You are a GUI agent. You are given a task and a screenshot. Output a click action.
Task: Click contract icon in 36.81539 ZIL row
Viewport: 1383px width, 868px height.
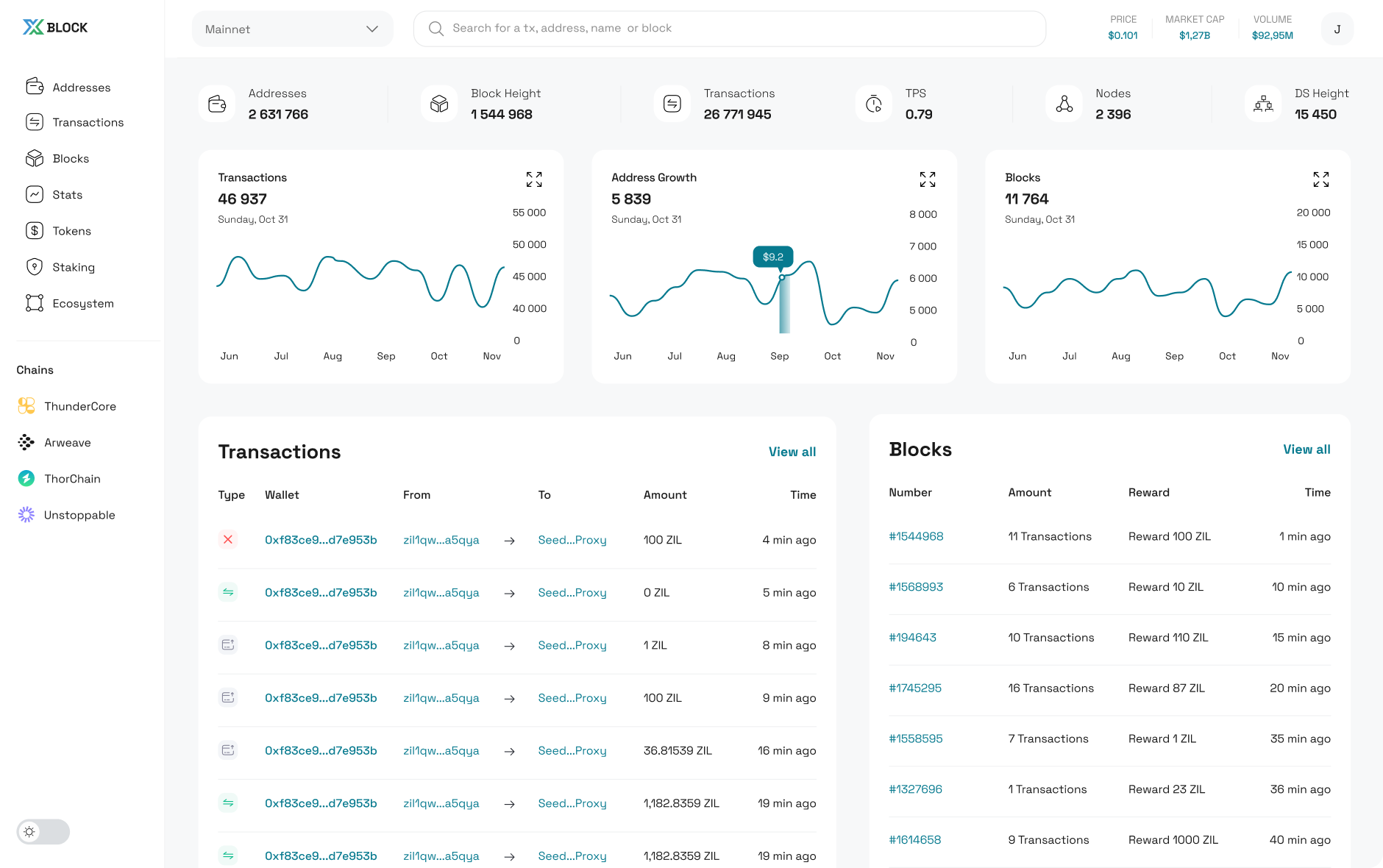click(228, 750)
